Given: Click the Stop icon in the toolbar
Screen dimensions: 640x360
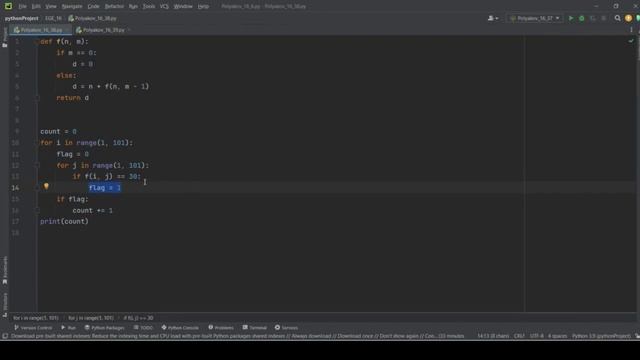Looking at the screenshot, I should point(604,18).
